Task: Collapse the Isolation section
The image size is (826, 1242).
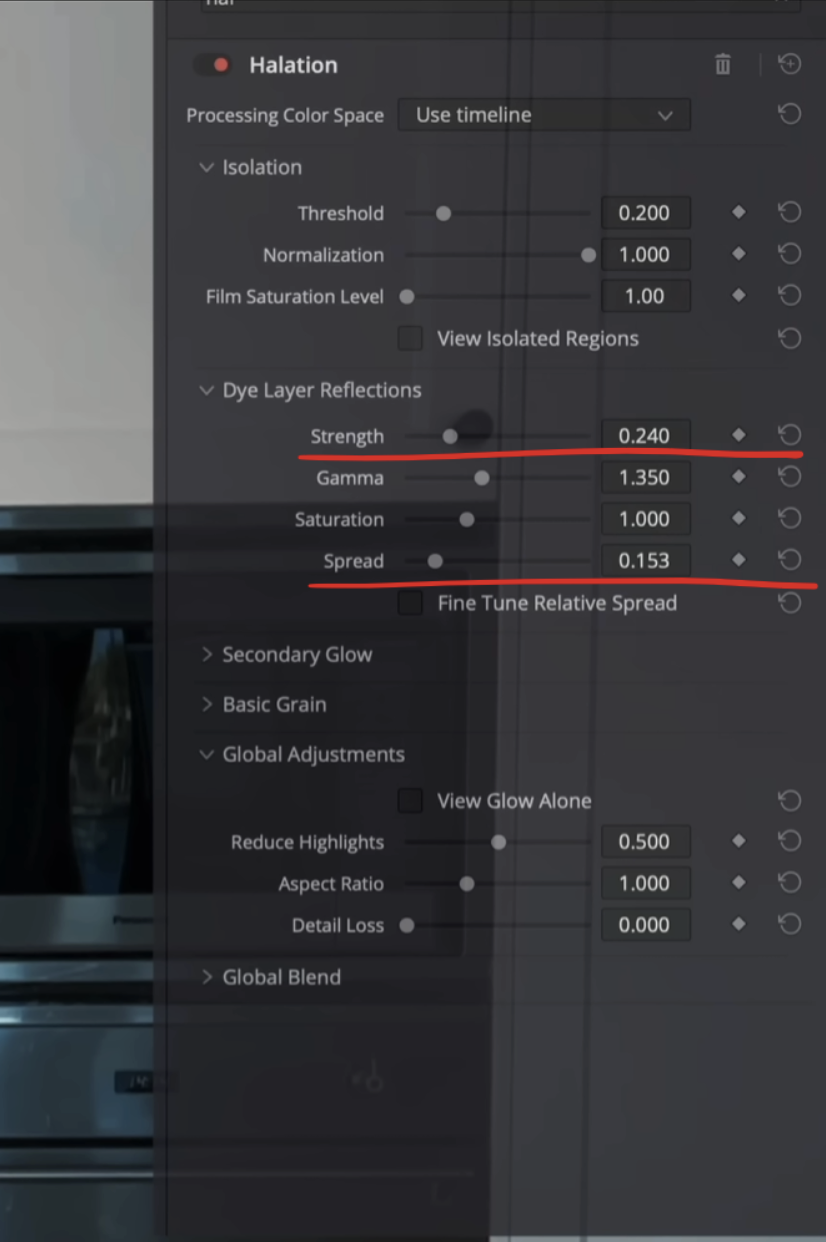Action: point(207,167)
